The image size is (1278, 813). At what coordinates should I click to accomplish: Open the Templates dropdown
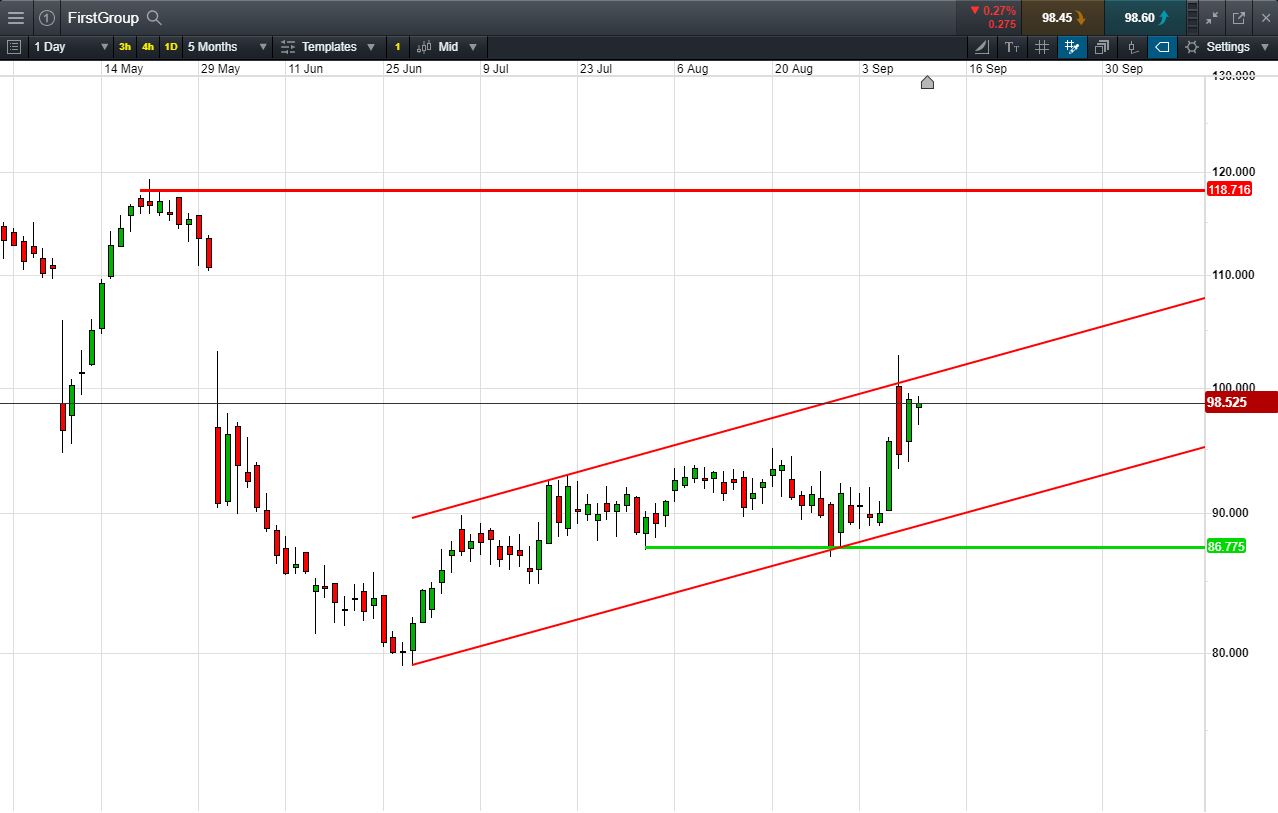click(x=328, y=47)
